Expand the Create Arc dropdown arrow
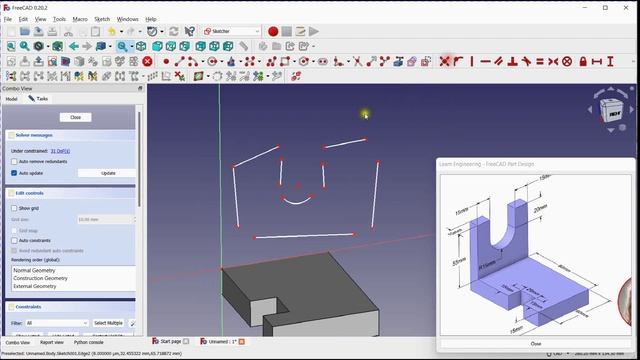The image size is (640, 360). (202, 62)
